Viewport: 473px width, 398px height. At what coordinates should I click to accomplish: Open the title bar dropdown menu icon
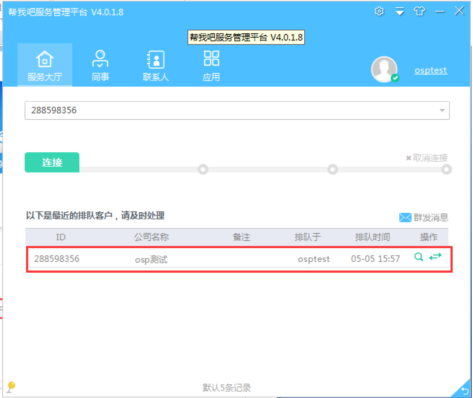(x=400, y=12)
